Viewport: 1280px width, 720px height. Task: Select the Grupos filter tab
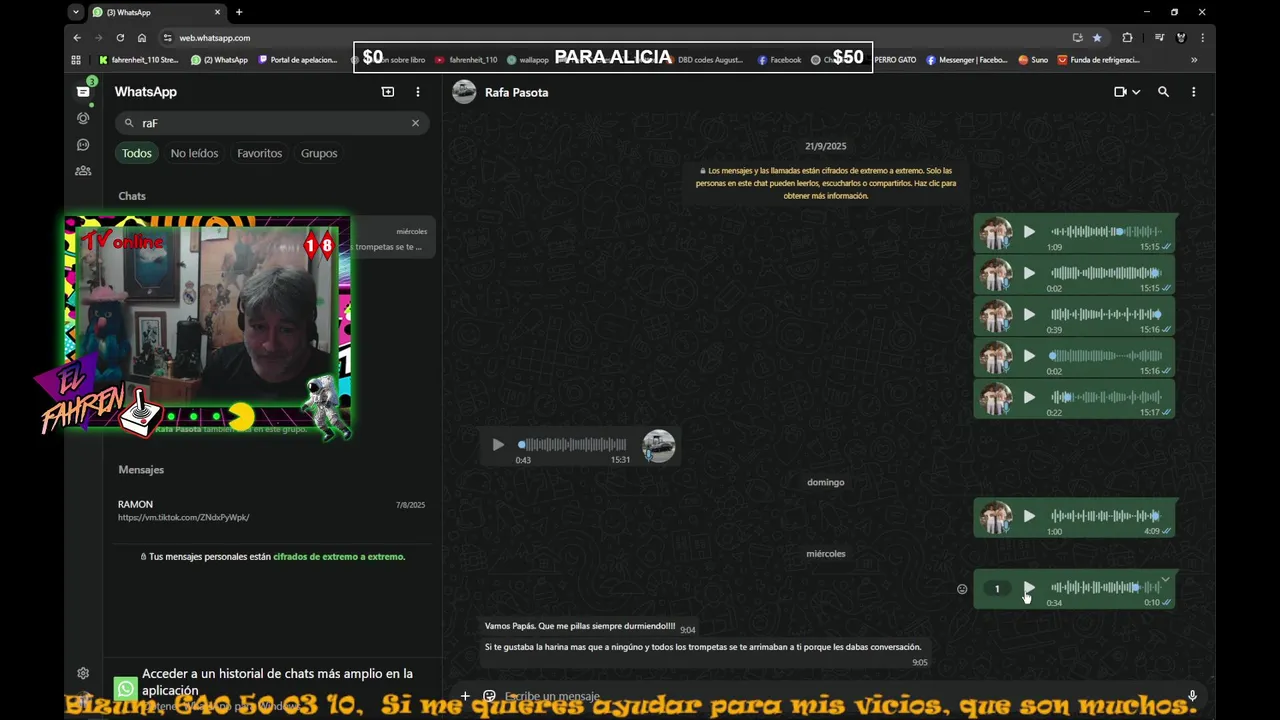[x=319, y=153]
